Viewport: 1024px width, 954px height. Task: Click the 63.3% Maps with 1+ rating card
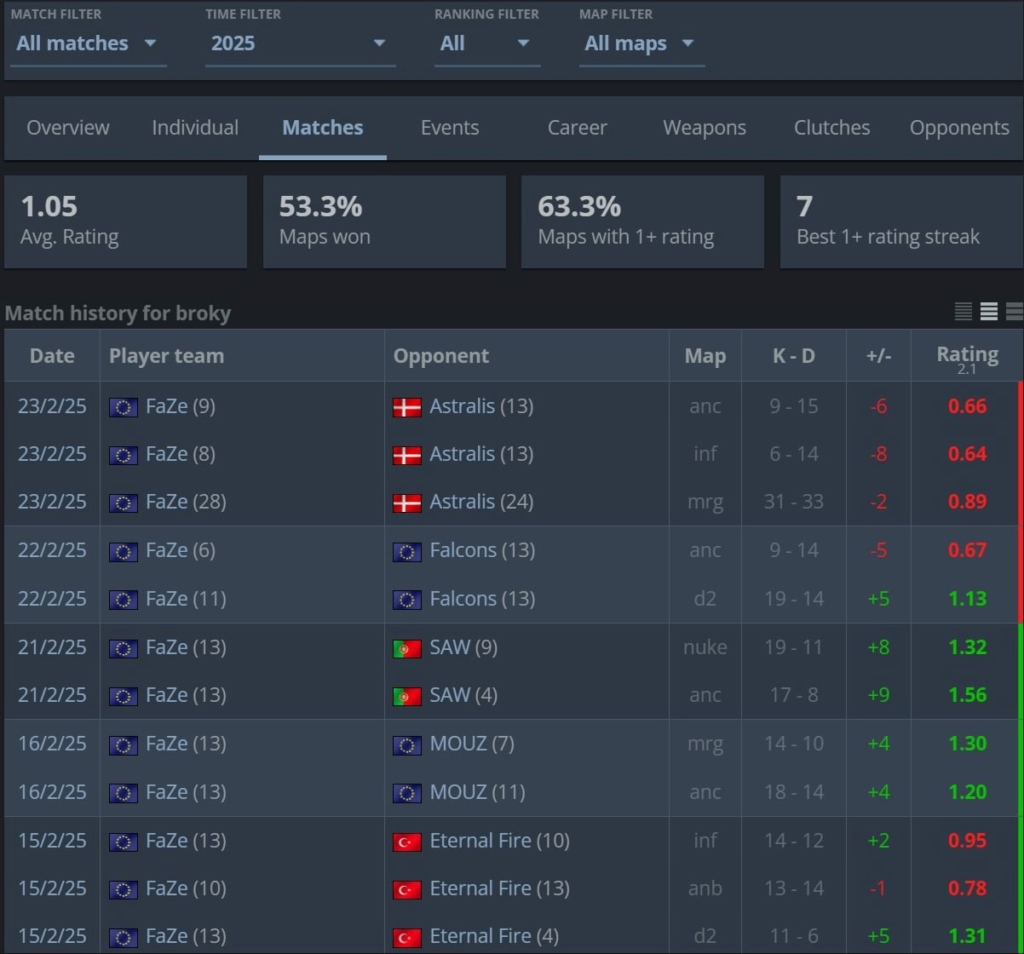pos(643,221)
